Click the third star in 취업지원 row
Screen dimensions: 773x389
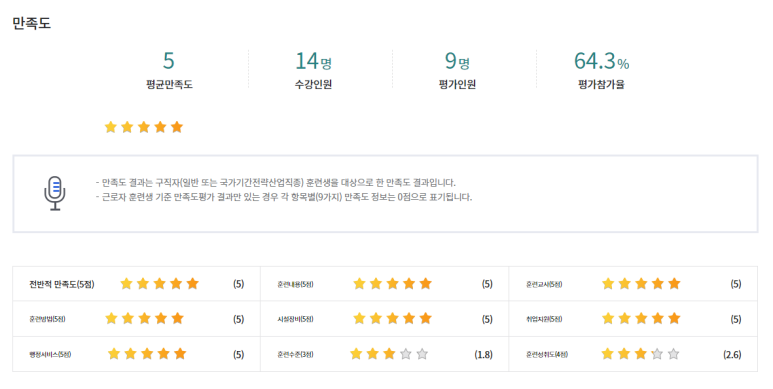click(641, 318)
